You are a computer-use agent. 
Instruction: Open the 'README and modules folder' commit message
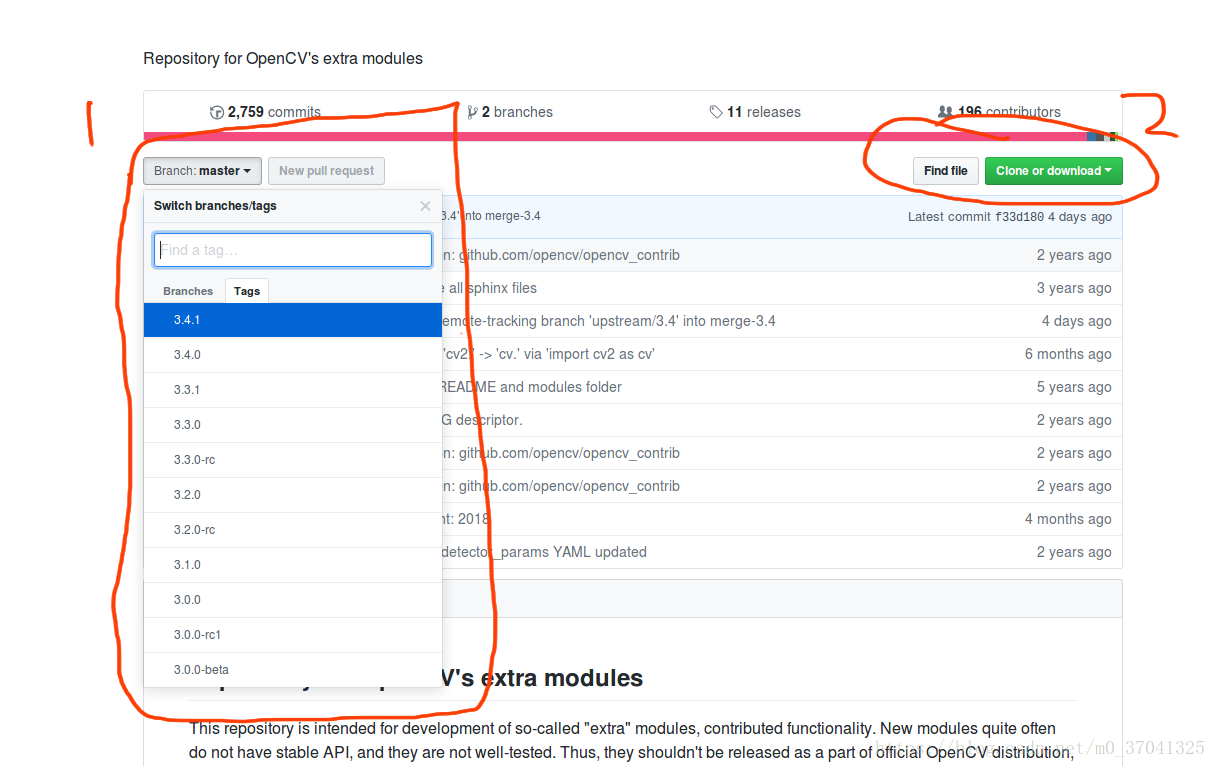532,387
